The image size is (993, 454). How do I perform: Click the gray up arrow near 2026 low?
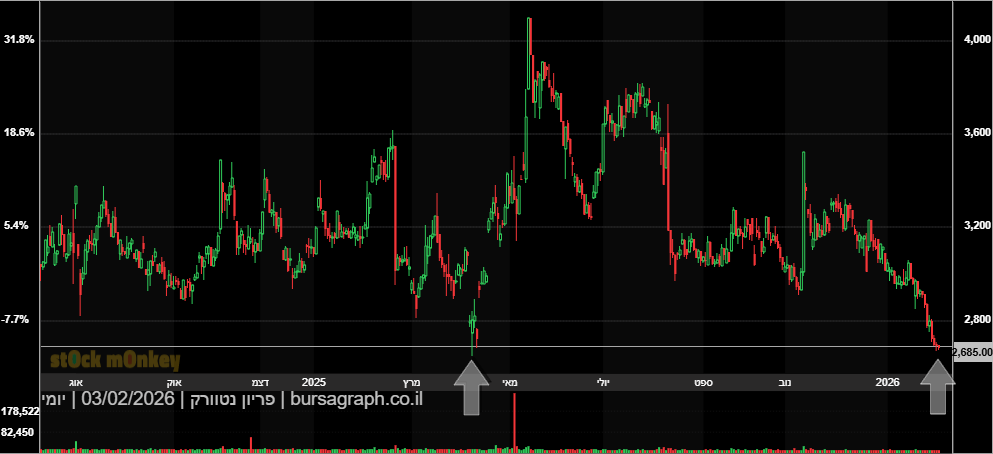[x=938, y=388]
